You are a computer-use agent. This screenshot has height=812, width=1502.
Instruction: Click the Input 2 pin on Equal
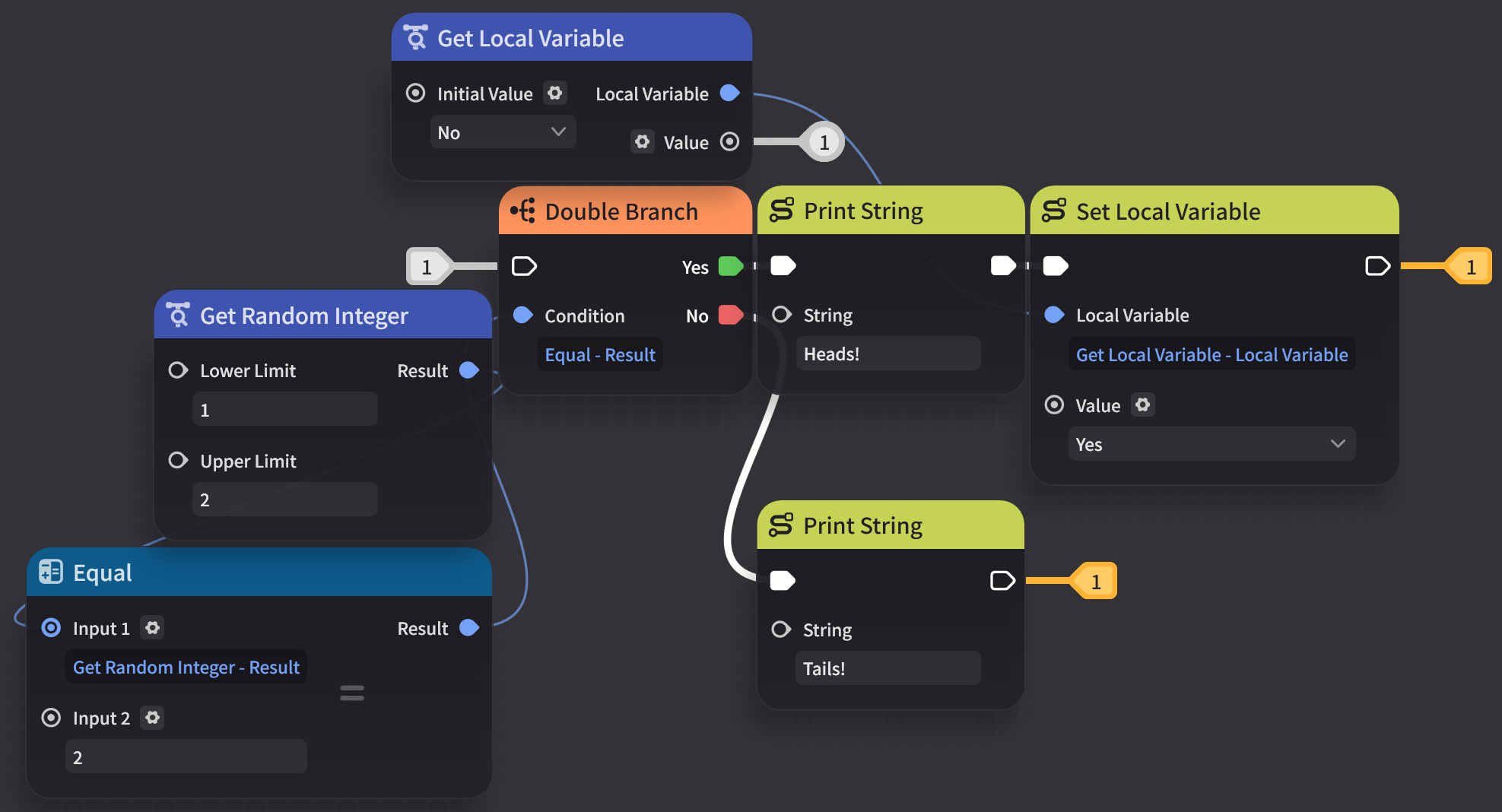51,718
